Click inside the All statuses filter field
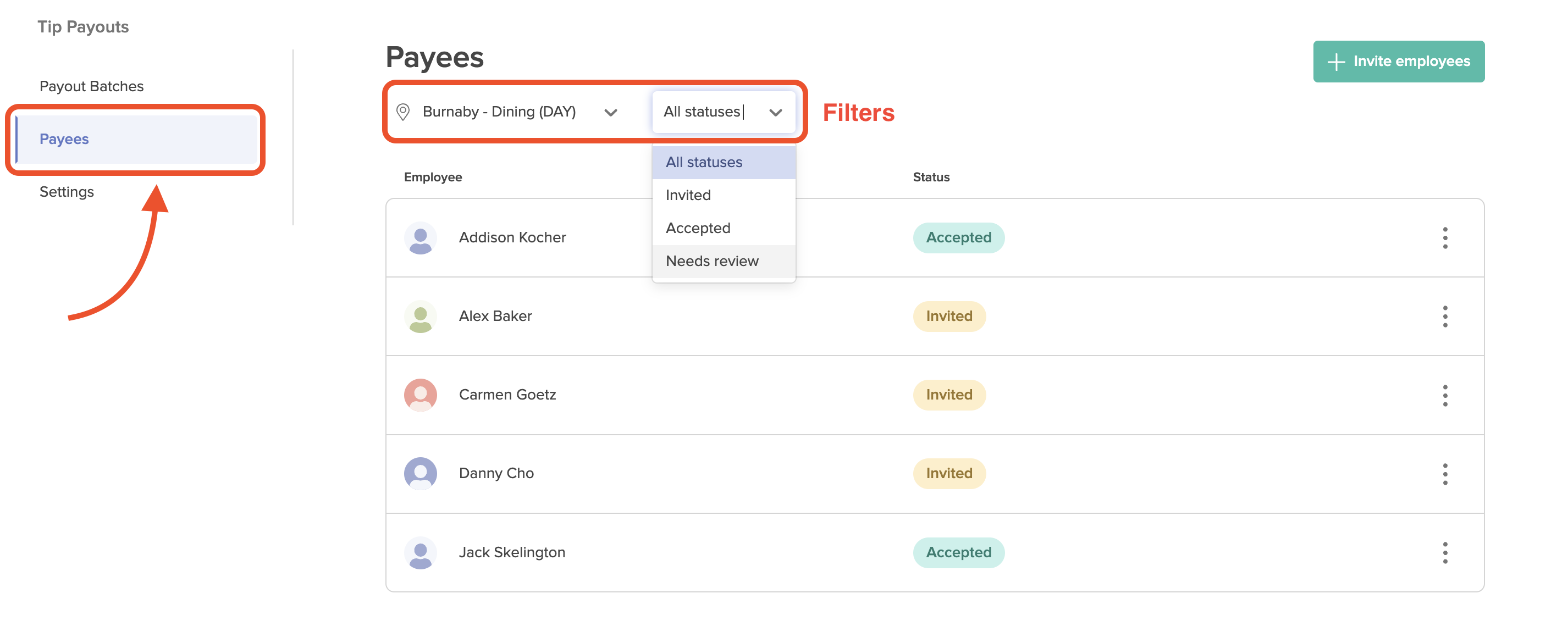 click(723, 112)
